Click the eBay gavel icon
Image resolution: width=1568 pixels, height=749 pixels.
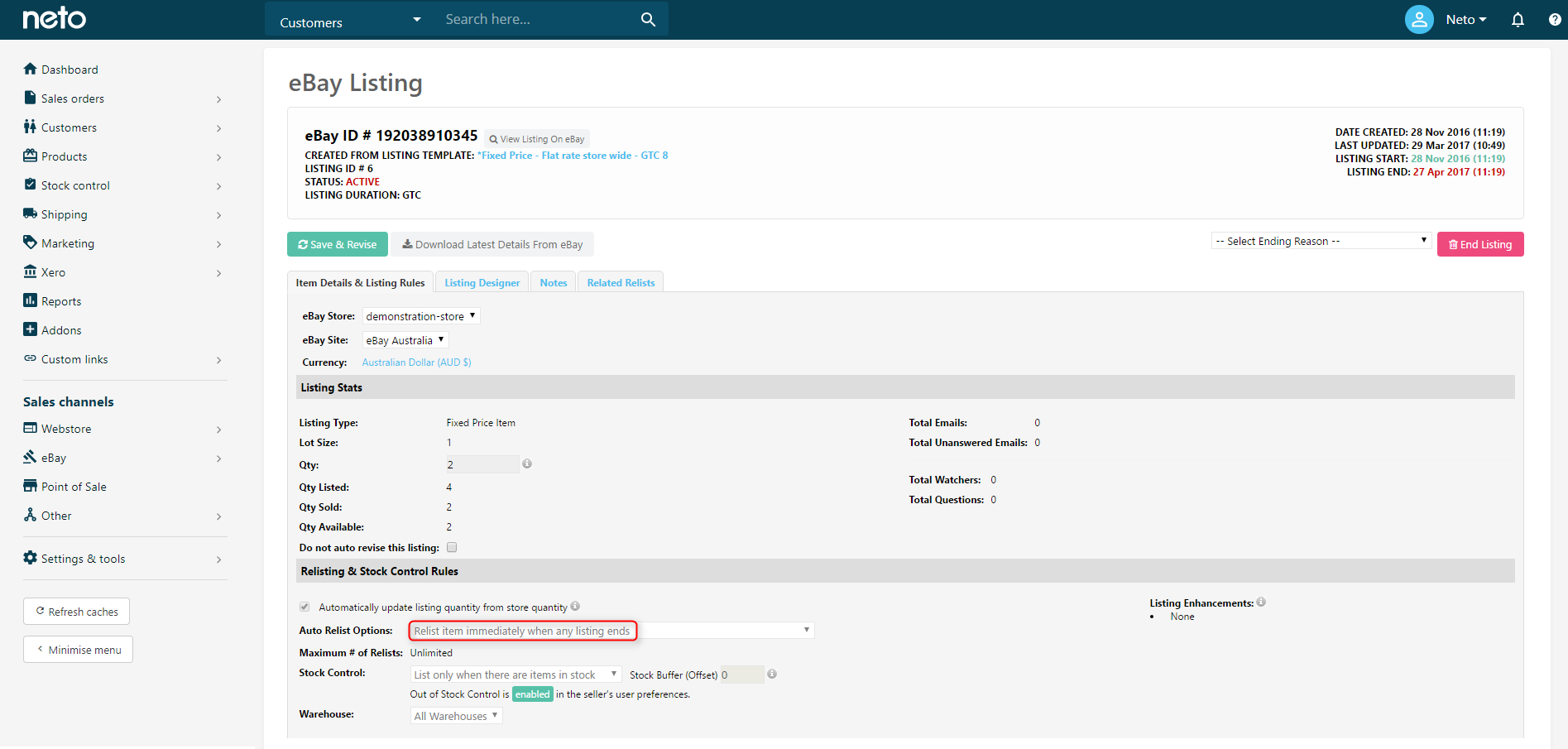click(31, 457)
